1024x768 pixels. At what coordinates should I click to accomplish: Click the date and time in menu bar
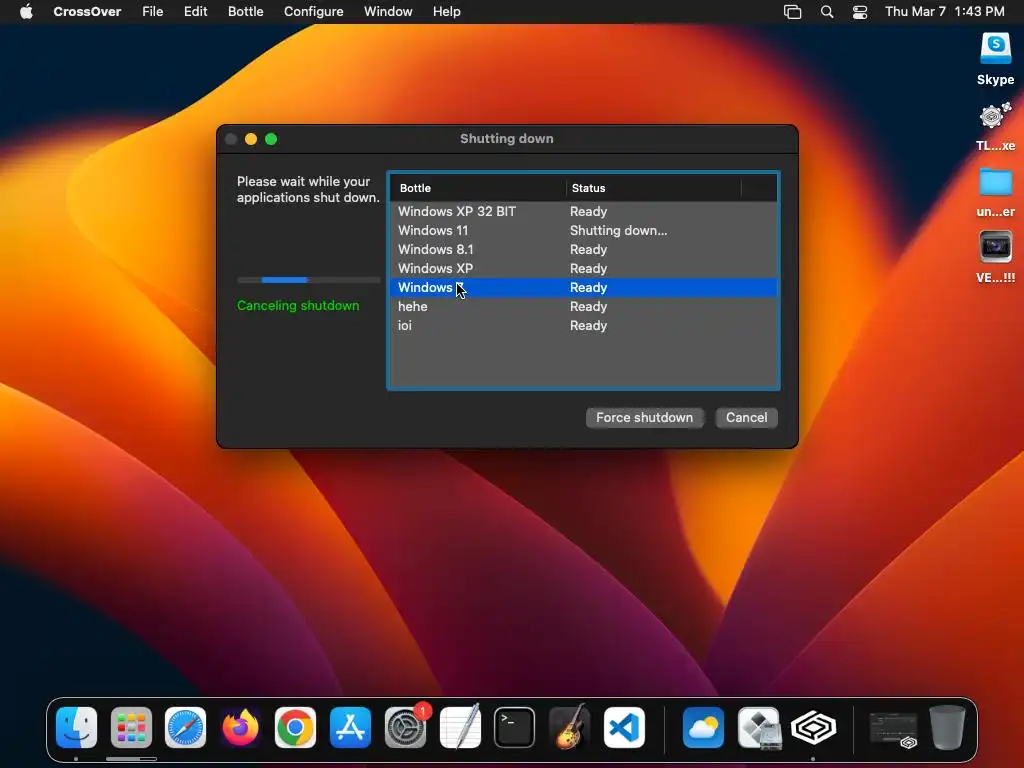[944, 12]
